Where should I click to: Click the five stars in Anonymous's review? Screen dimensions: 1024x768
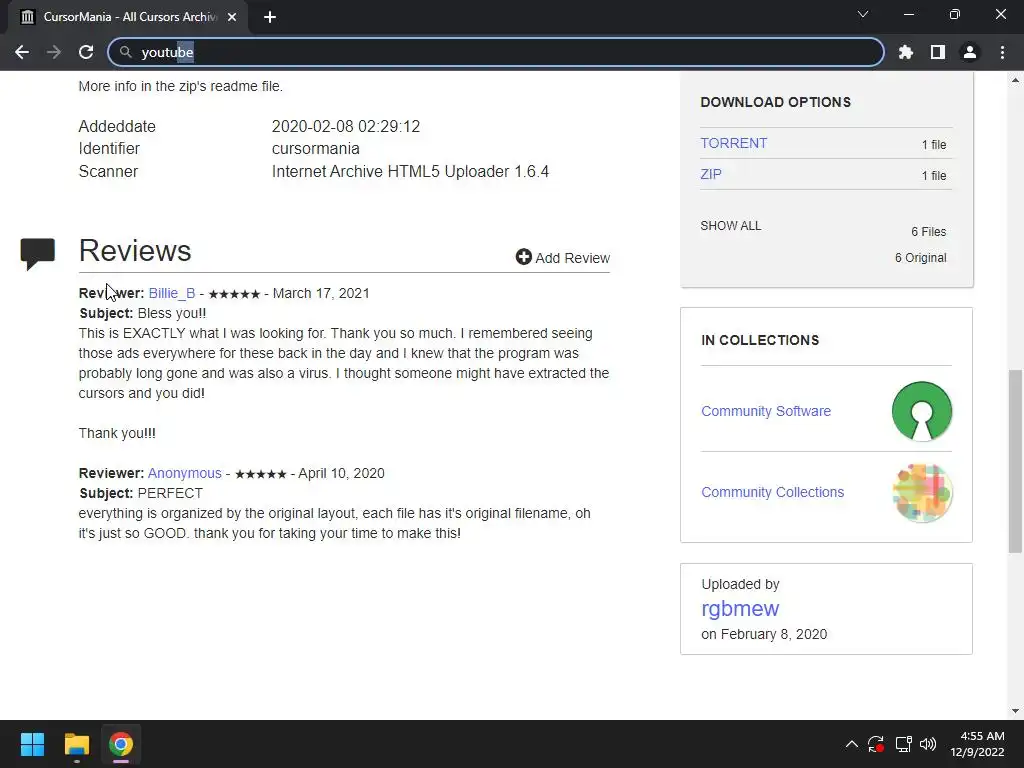tap(261, 474)
